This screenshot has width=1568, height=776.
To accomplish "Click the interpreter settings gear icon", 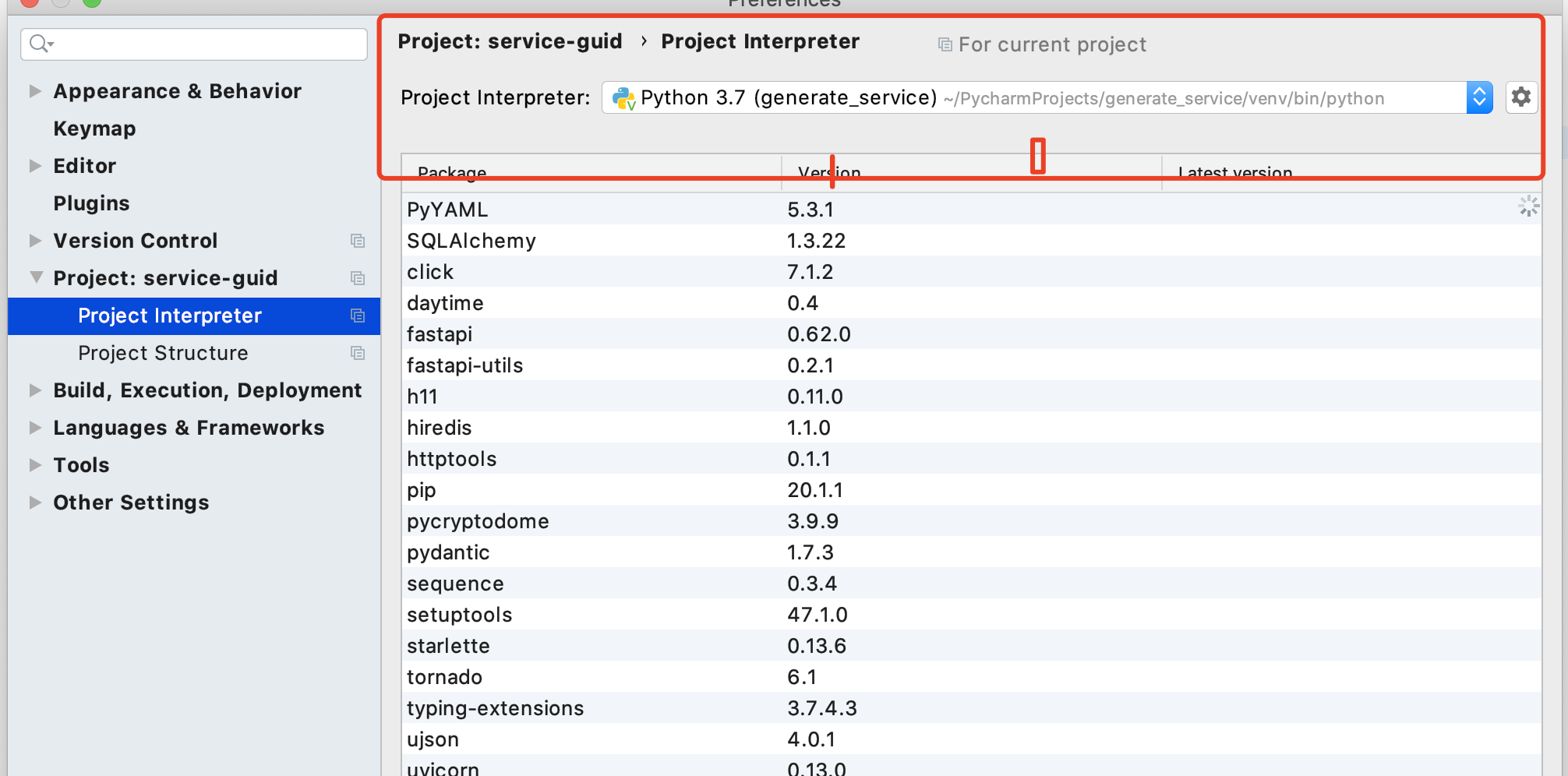I will [x=1520, y=97].
